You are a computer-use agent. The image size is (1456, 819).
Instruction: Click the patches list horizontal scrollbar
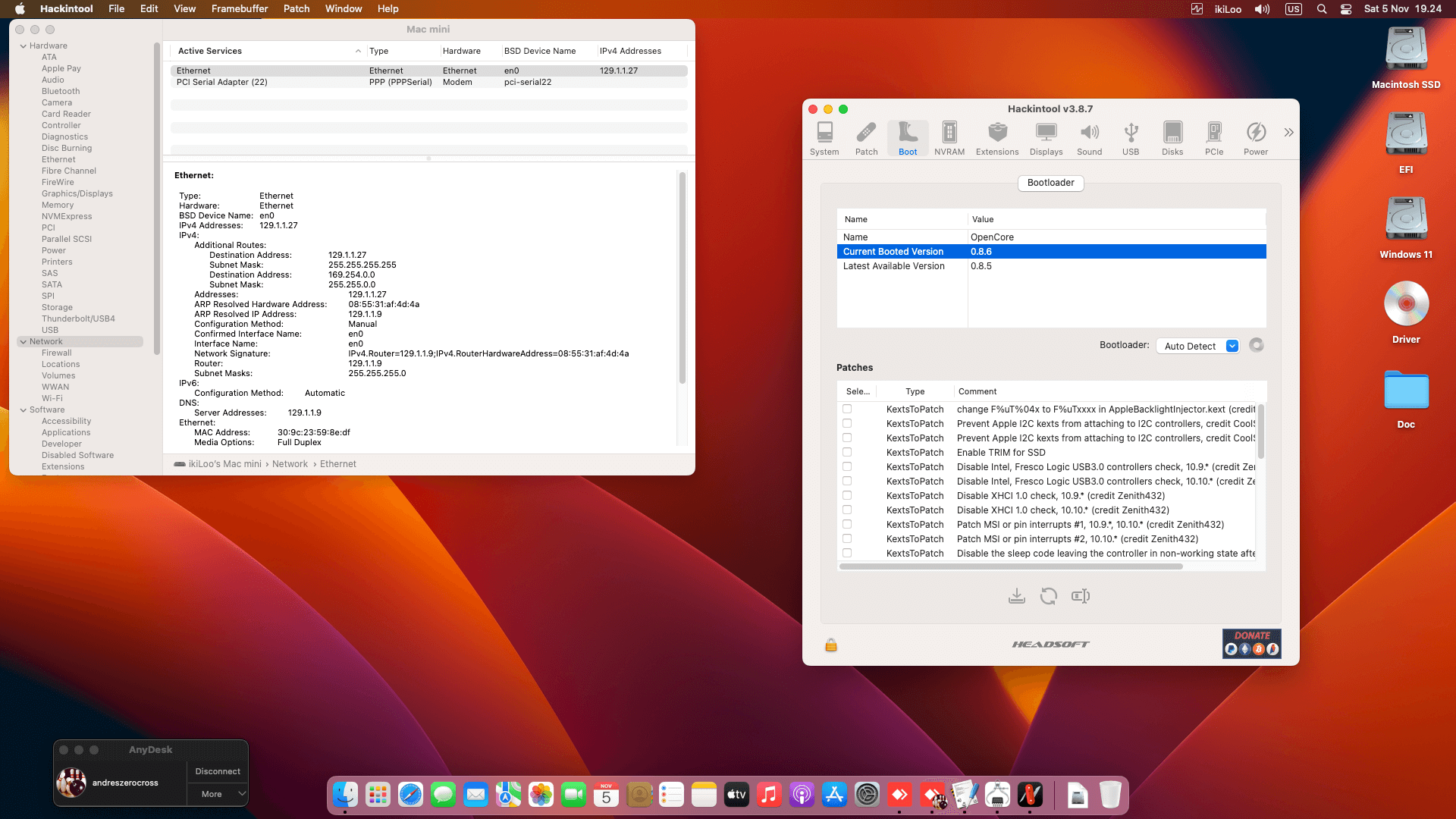point(1011,566)
